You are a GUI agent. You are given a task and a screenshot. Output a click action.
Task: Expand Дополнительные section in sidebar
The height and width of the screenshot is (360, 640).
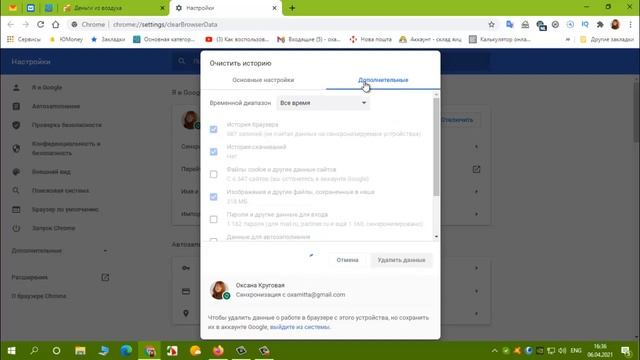point(59,251)
